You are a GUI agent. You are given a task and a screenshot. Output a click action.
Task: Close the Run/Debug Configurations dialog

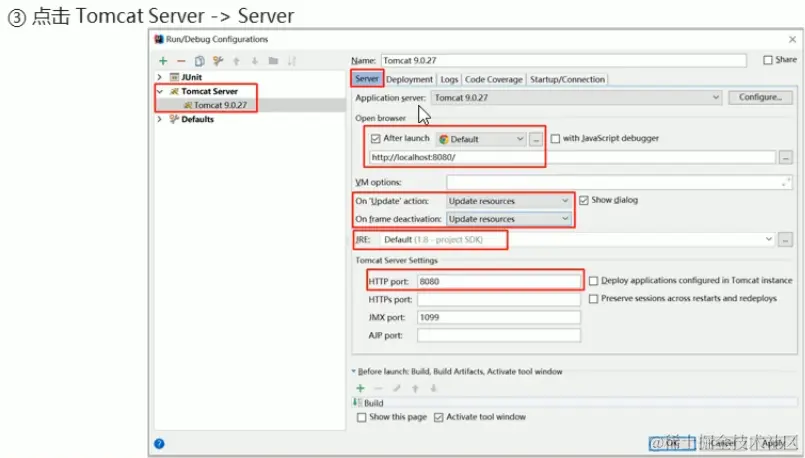[x=792, y=39]
